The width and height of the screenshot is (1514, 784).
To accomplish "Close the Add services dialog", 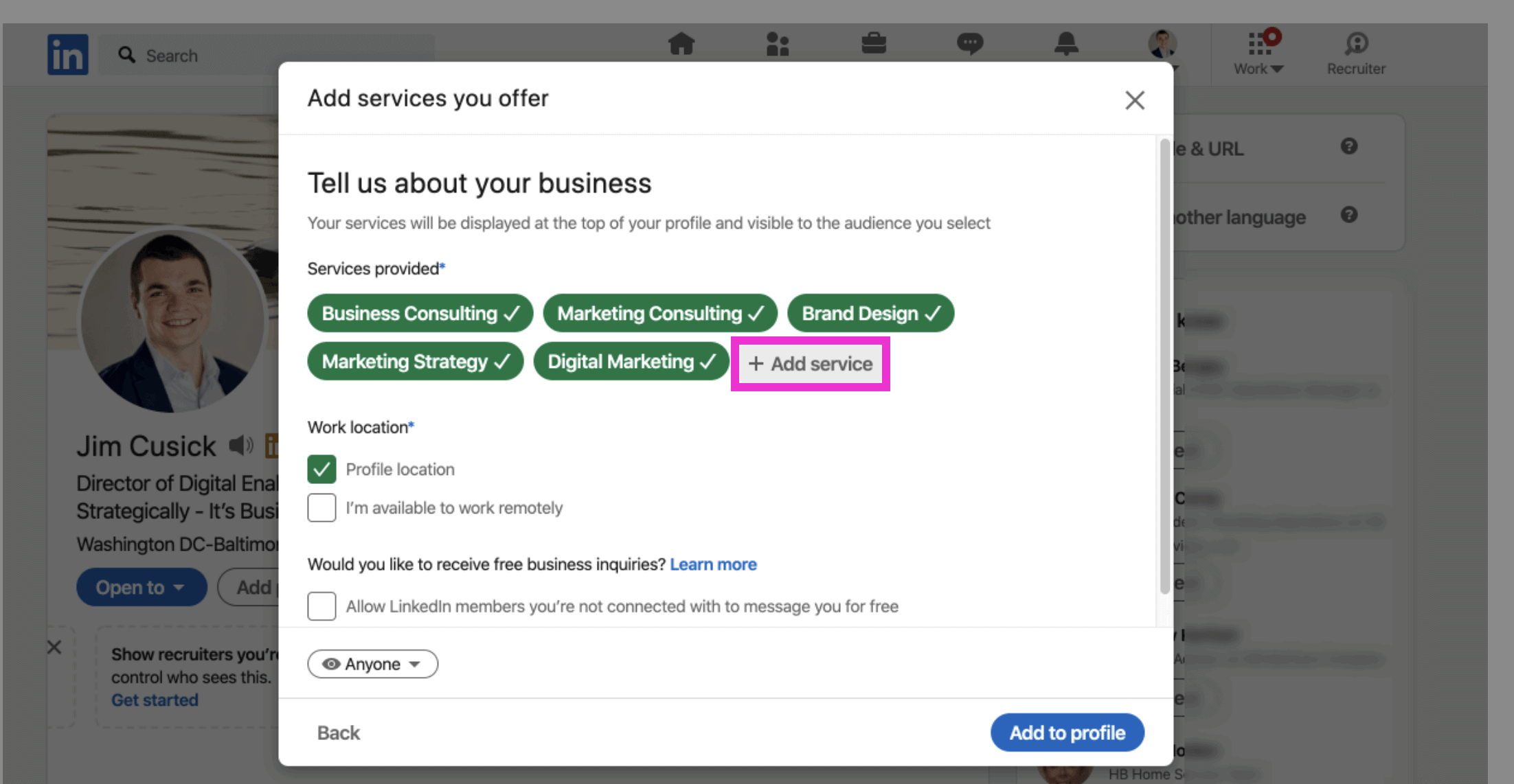I will [x=1135, y=100].
